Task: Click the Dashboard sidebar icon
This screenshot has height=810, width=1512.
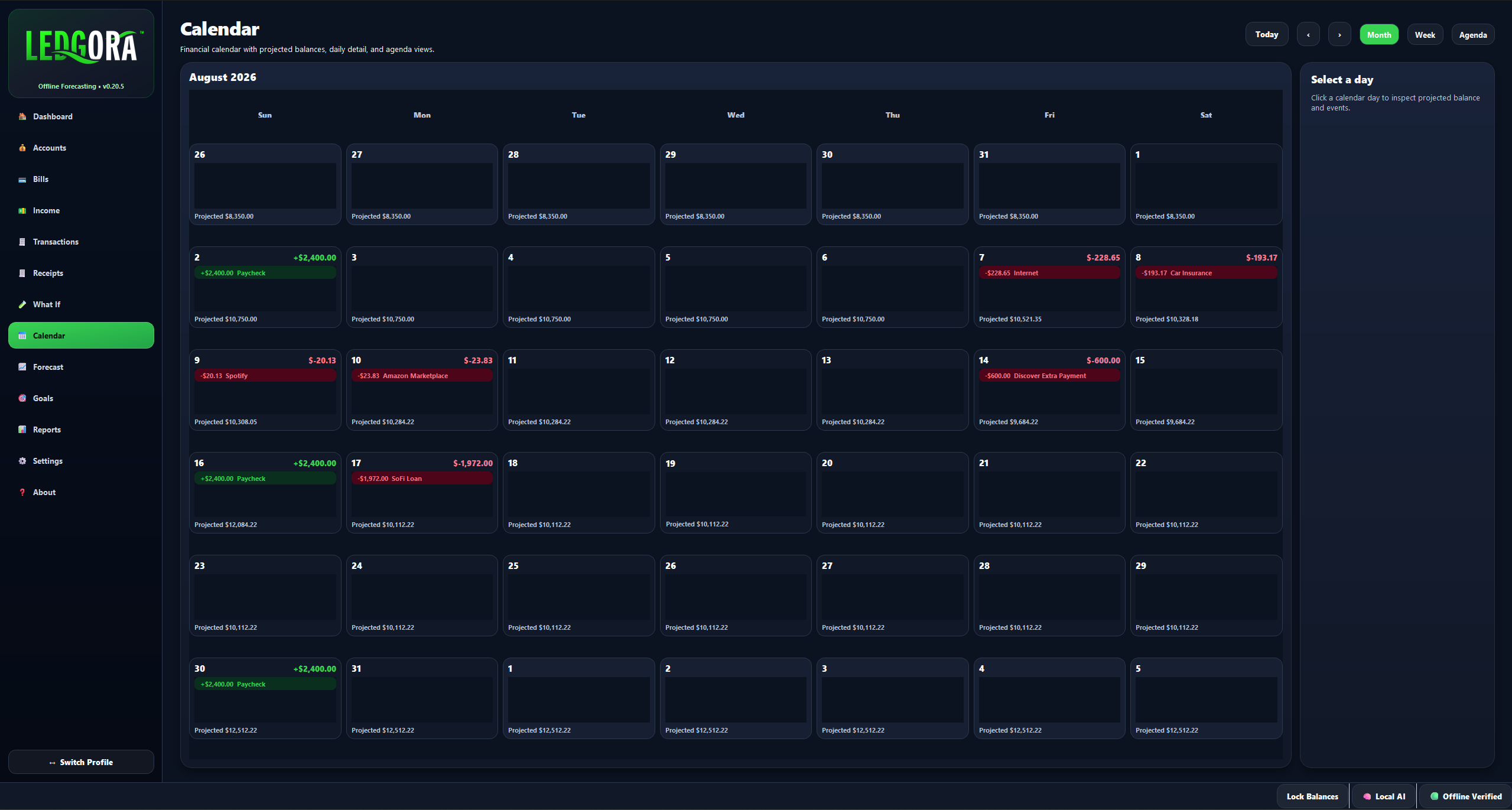Action: click(22, 116)
